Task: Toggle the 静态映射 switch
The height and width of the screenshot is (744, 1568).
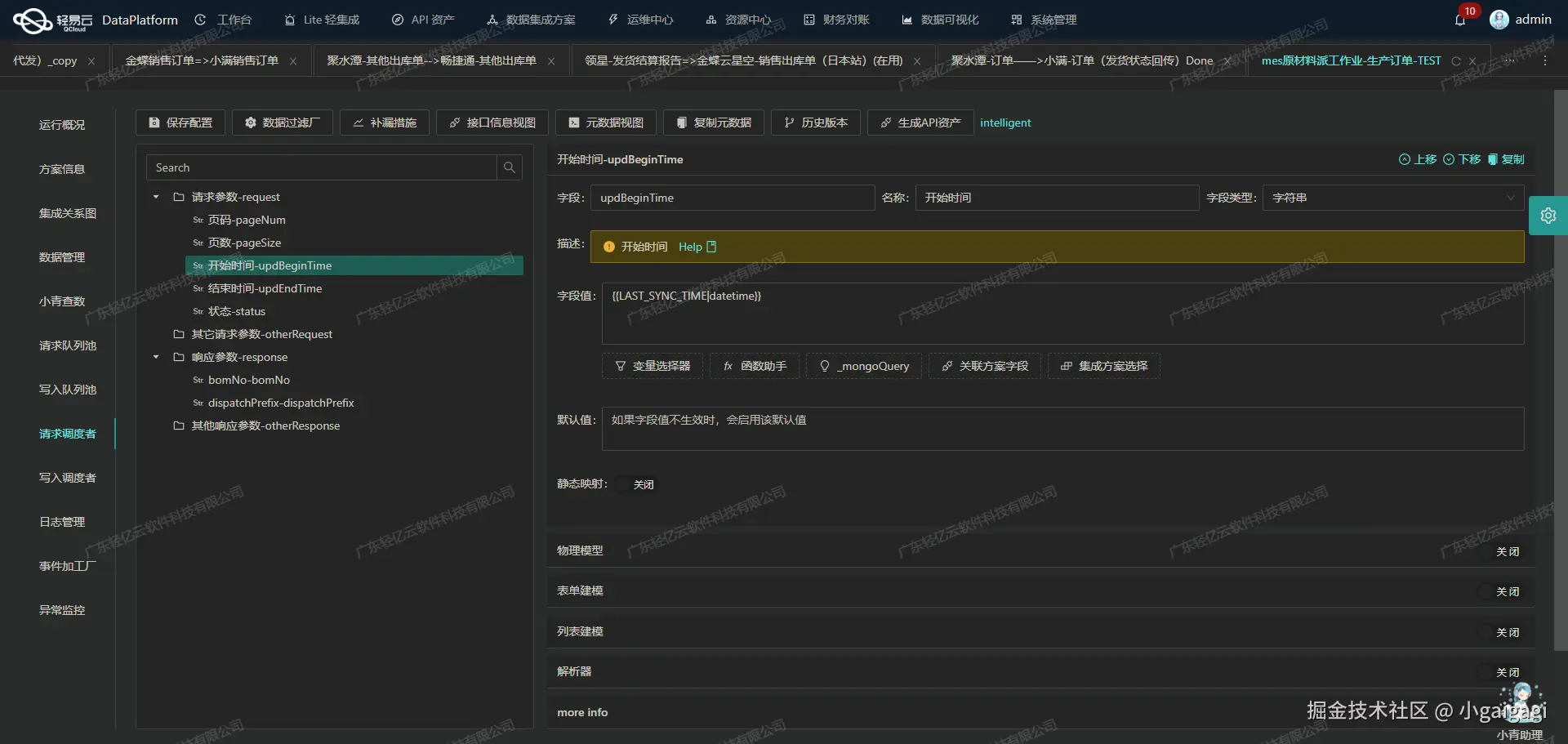Action: (635, 484)
